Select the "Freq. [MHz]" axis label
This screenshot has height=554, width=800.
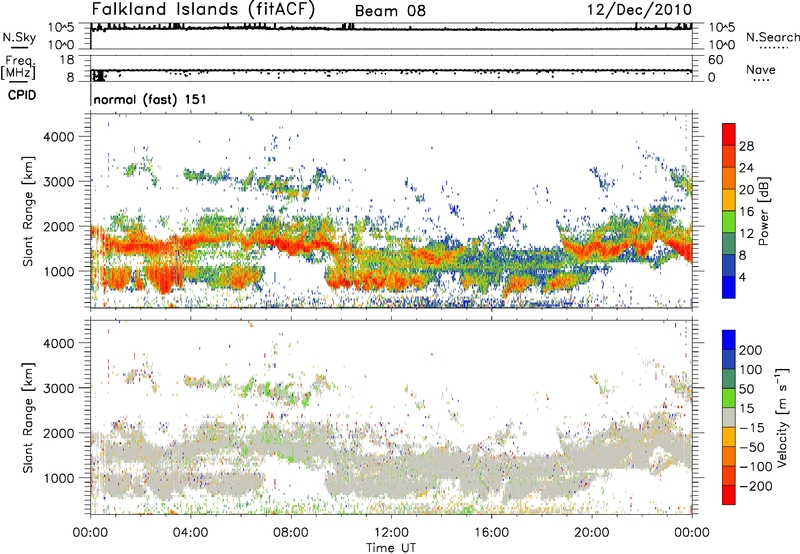tap(19, 68)
